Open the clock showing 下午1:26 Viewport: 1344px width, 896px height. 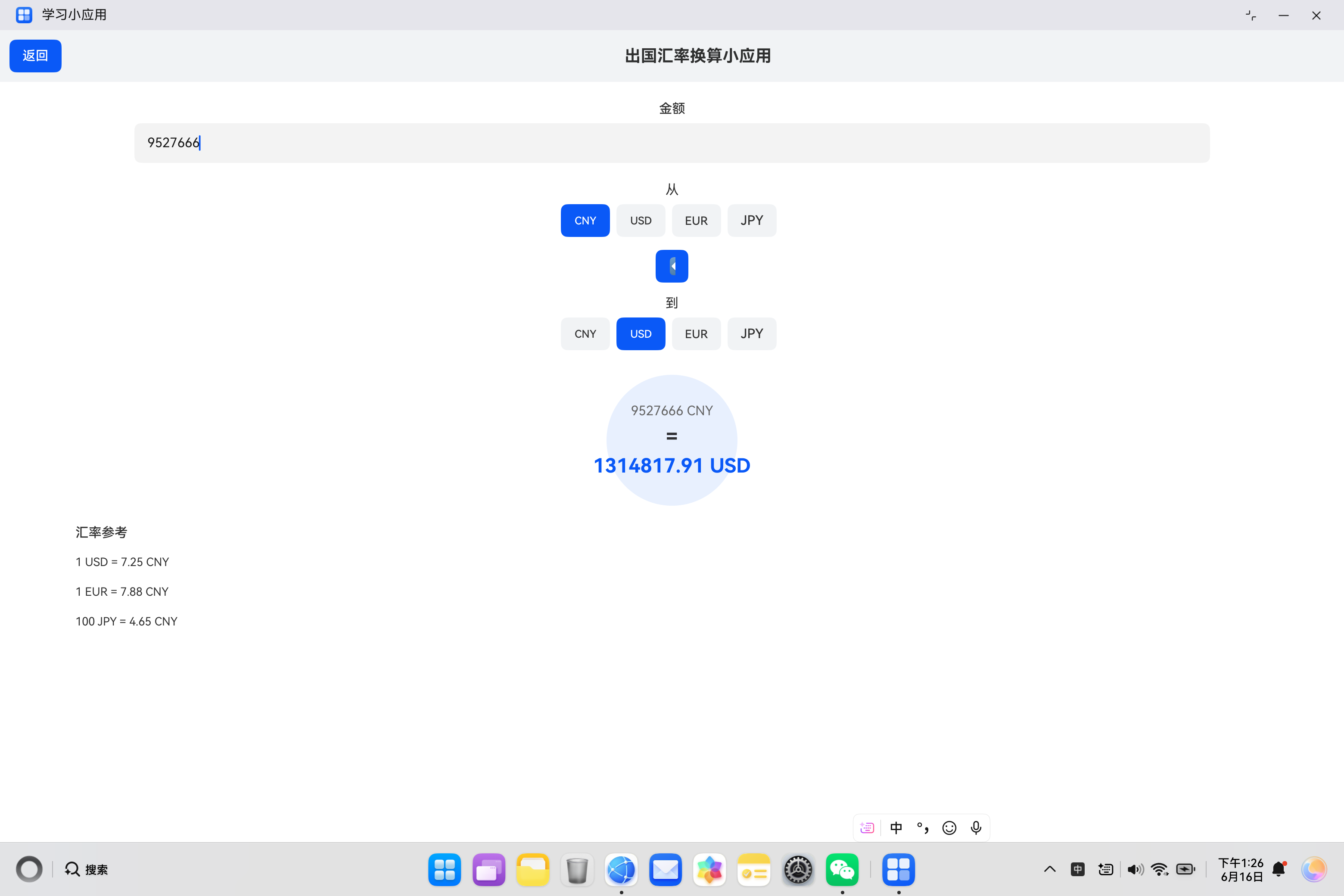coord(1241,869)
